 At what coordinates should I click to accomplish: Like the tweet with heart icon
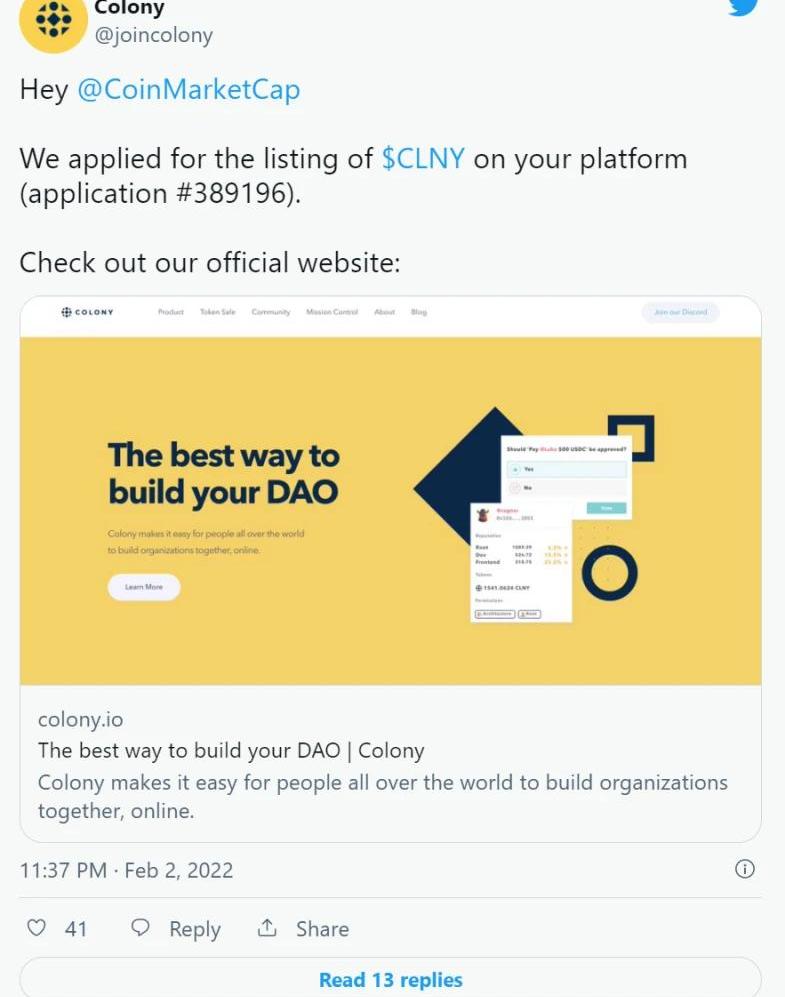point(37,928)
